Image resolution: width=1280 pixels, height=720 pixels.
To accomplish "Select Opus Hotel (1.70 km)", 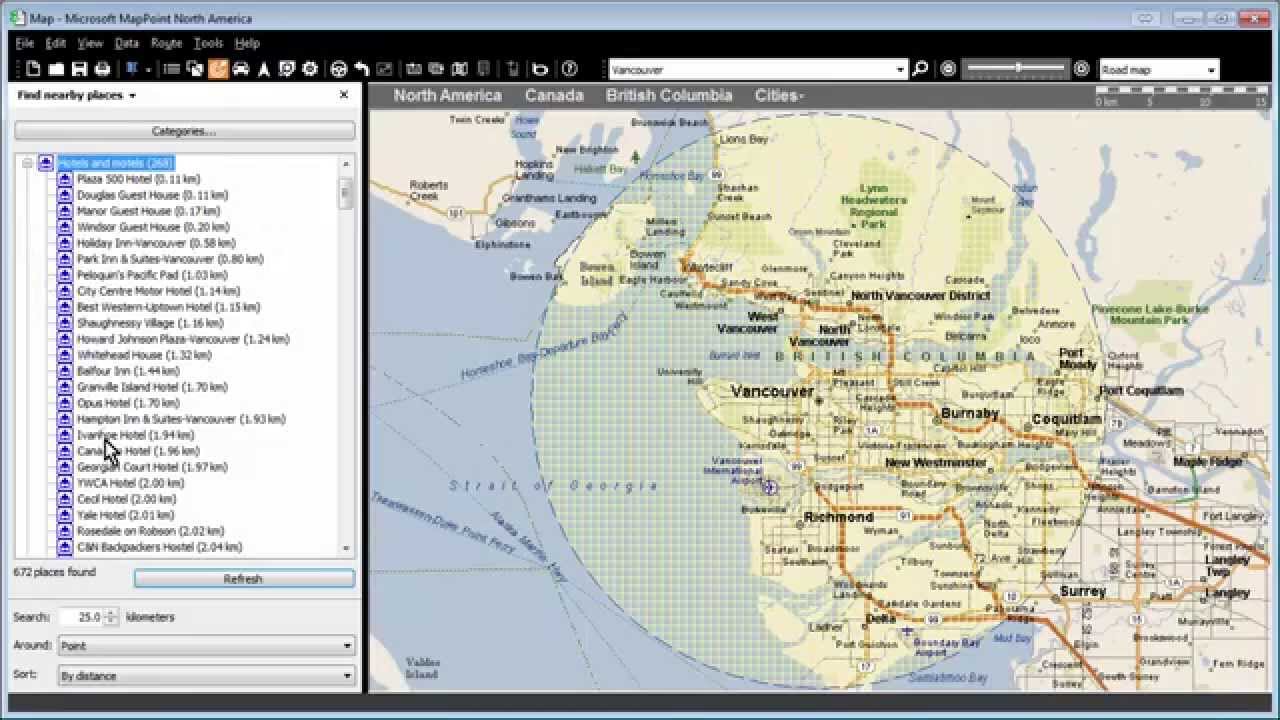I will coord(126,403).
